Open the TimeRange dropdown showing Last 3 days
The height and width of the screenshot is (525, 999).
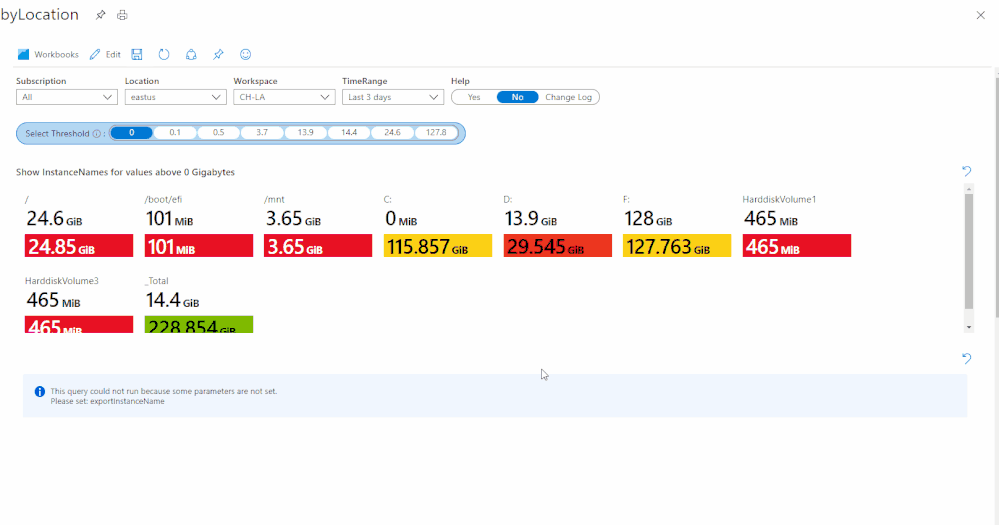click(x=392, y=97)
